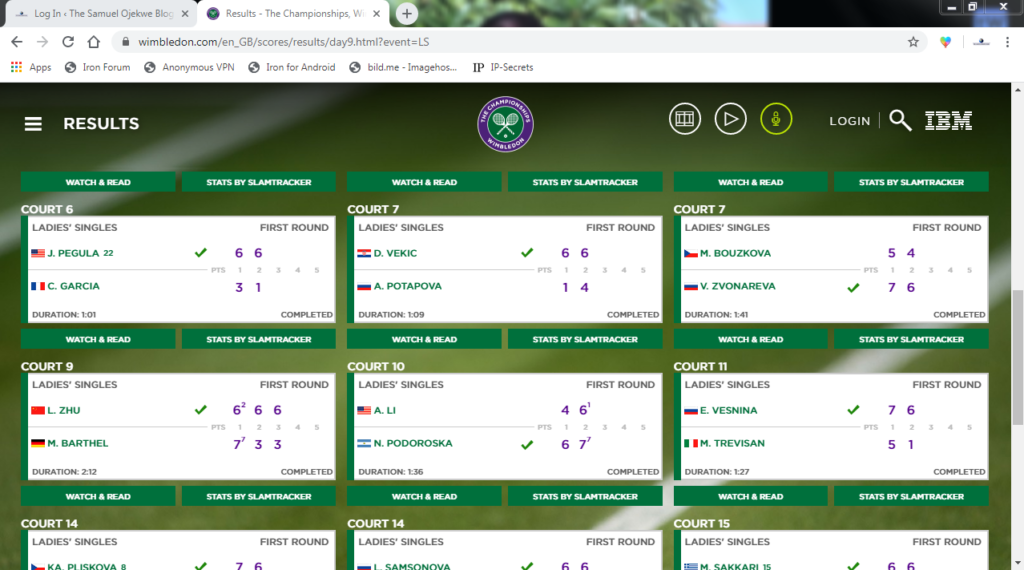The height and width of the screenshot is (570, 1024).
Task: Click player name M. Bouzkova
Action: (735, 253)
